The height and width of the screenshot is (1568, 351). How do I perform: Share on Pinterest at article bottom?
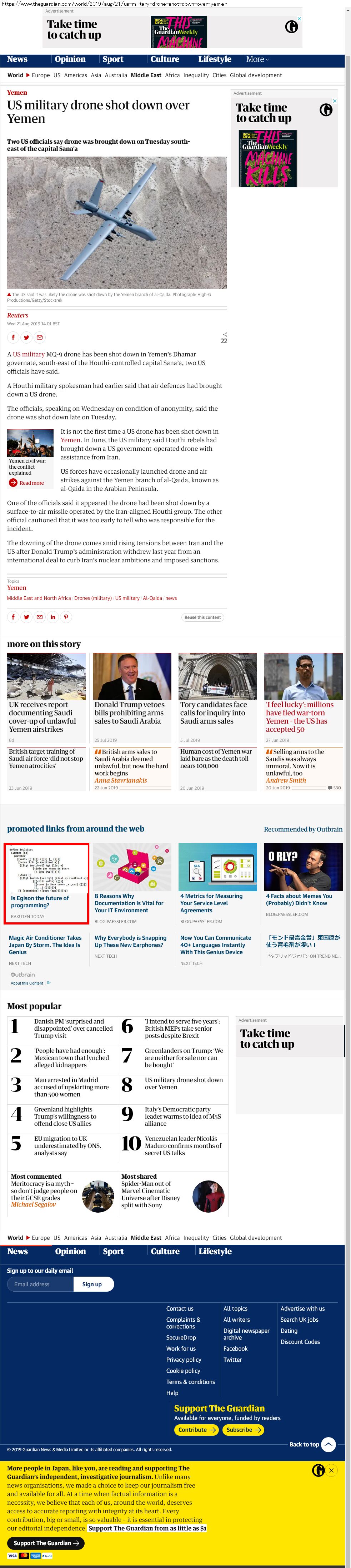click(x=66, y=617)
